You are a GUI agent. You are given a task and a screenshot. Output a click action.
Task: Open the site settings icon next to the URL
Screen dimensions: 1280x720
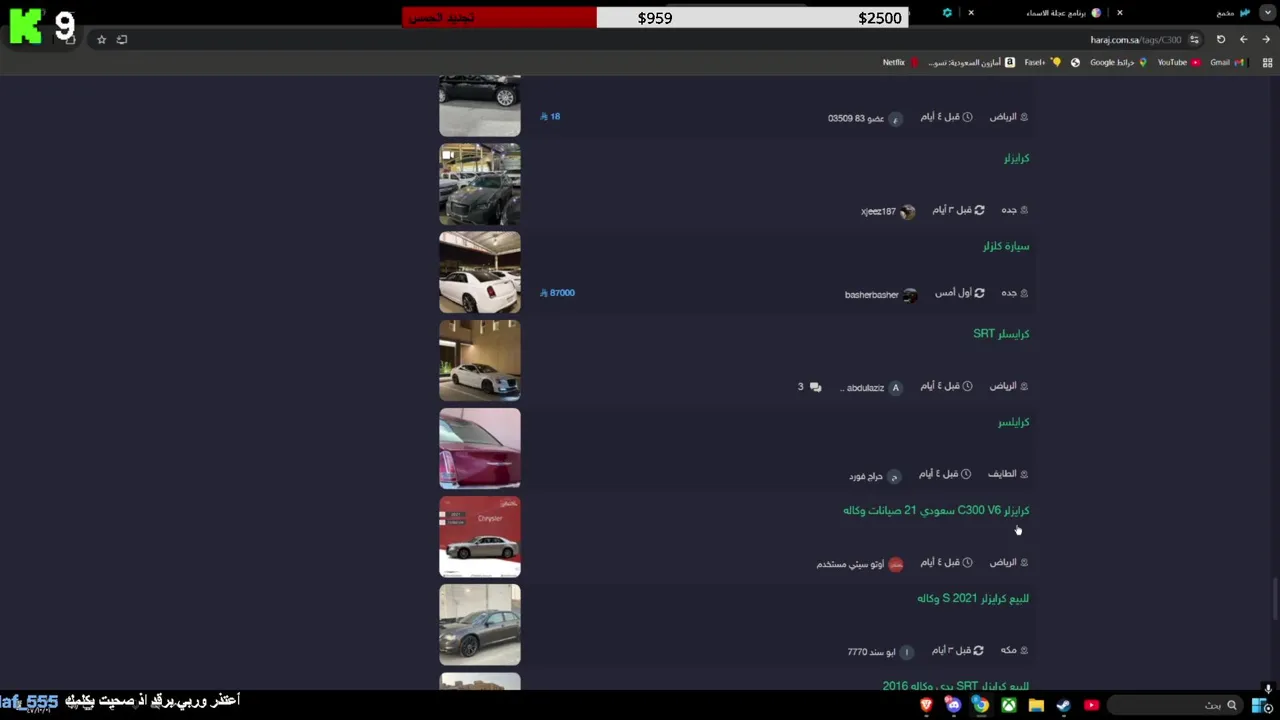[1195, 40]
